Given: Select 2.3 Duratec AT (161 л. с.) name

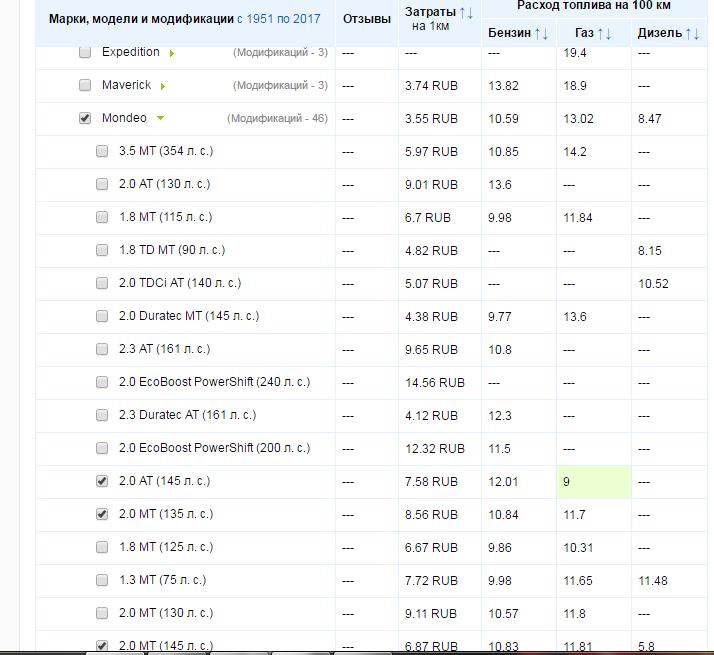Looking at the screenshot, I should pos(188,415).
